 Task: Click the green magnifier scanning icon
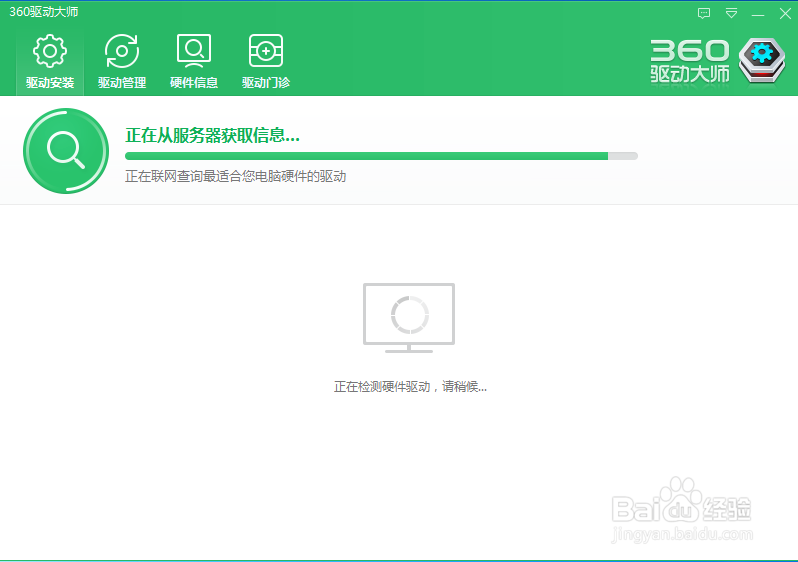[x=66, y=151]
